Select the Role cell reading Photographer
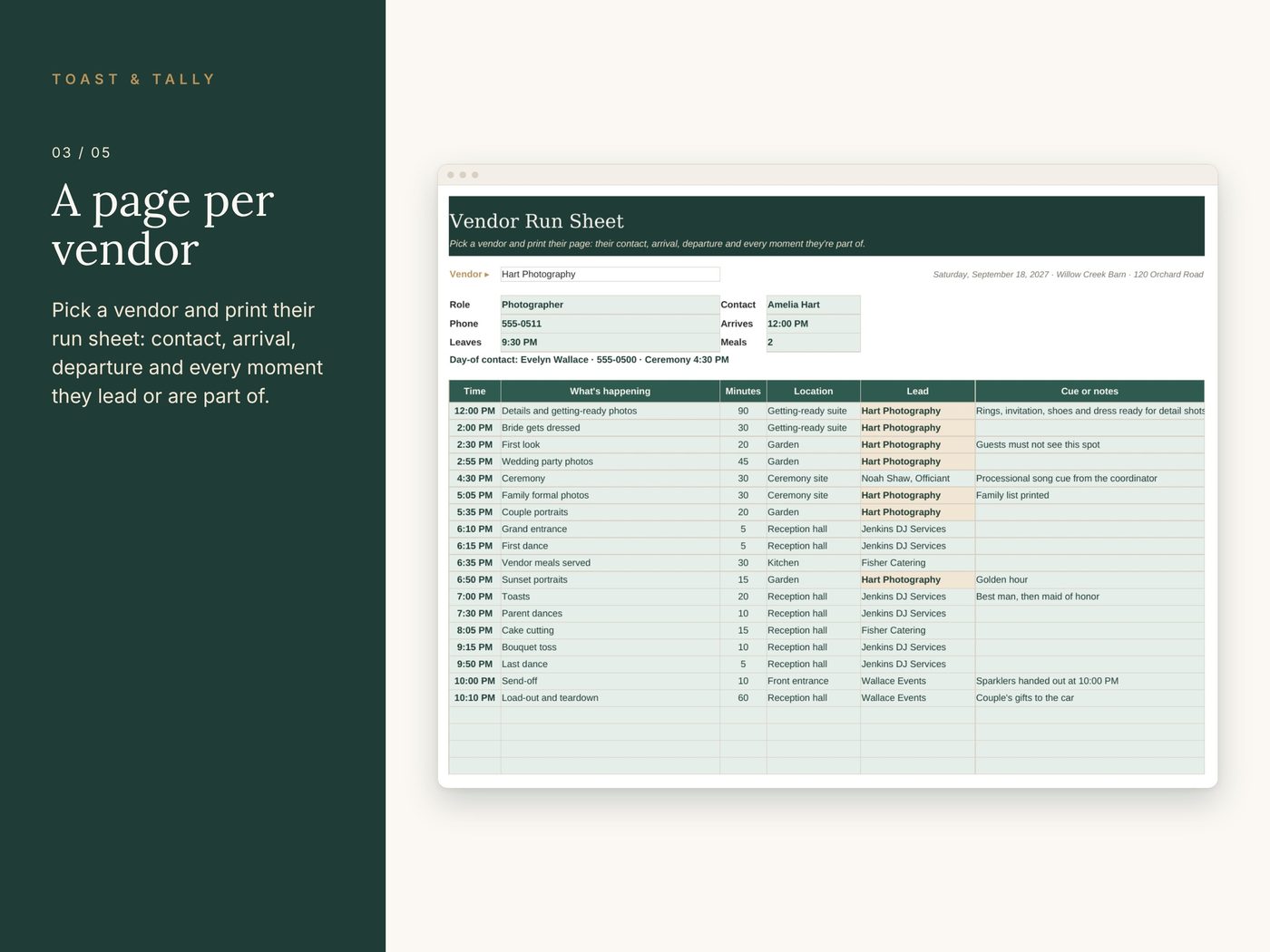 coord(610,305)
